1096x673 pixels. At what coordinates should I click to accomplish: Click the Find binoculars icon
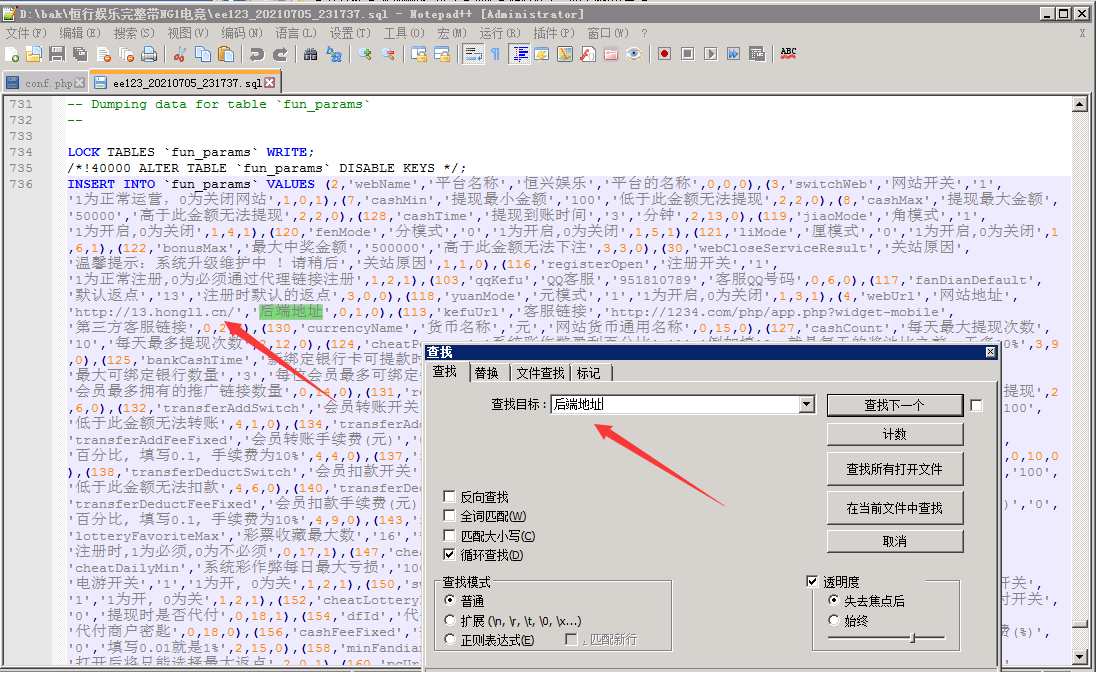(310, 55)
